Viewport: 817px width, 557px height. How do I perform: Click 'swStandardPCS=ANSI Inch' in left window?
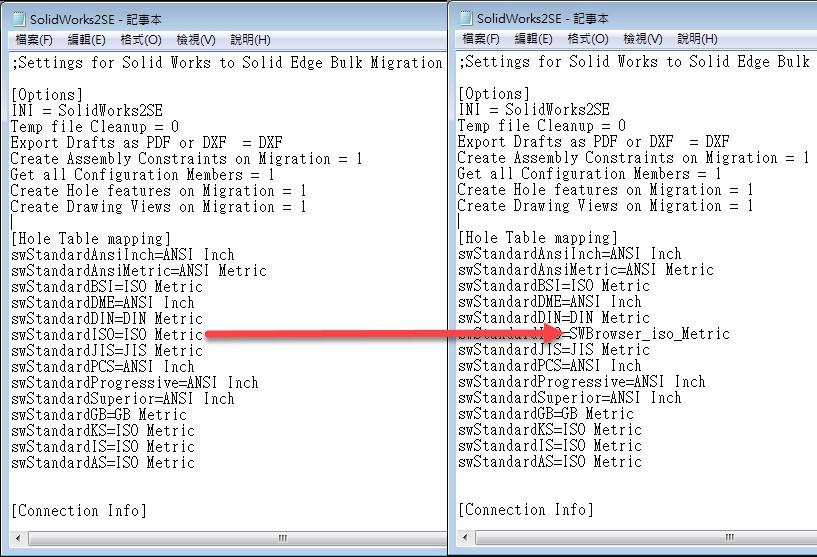[x=103, y=367]
